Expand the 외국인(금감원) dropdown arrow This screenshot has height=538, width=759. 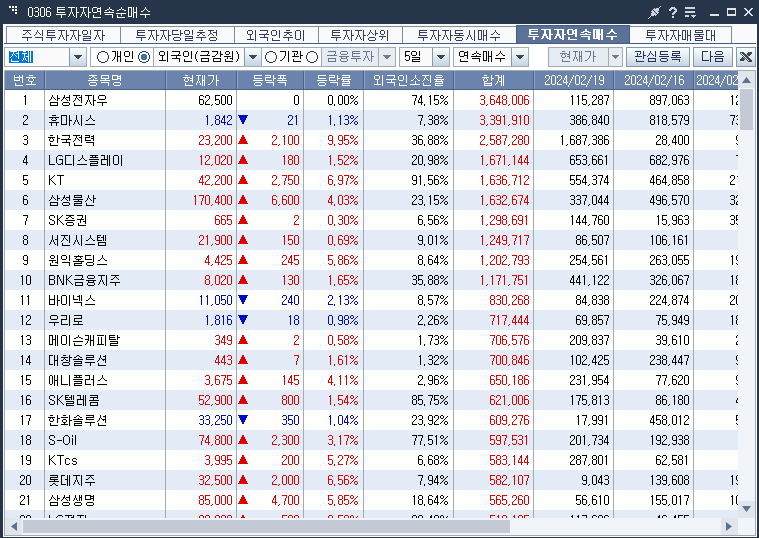(253, 57)
